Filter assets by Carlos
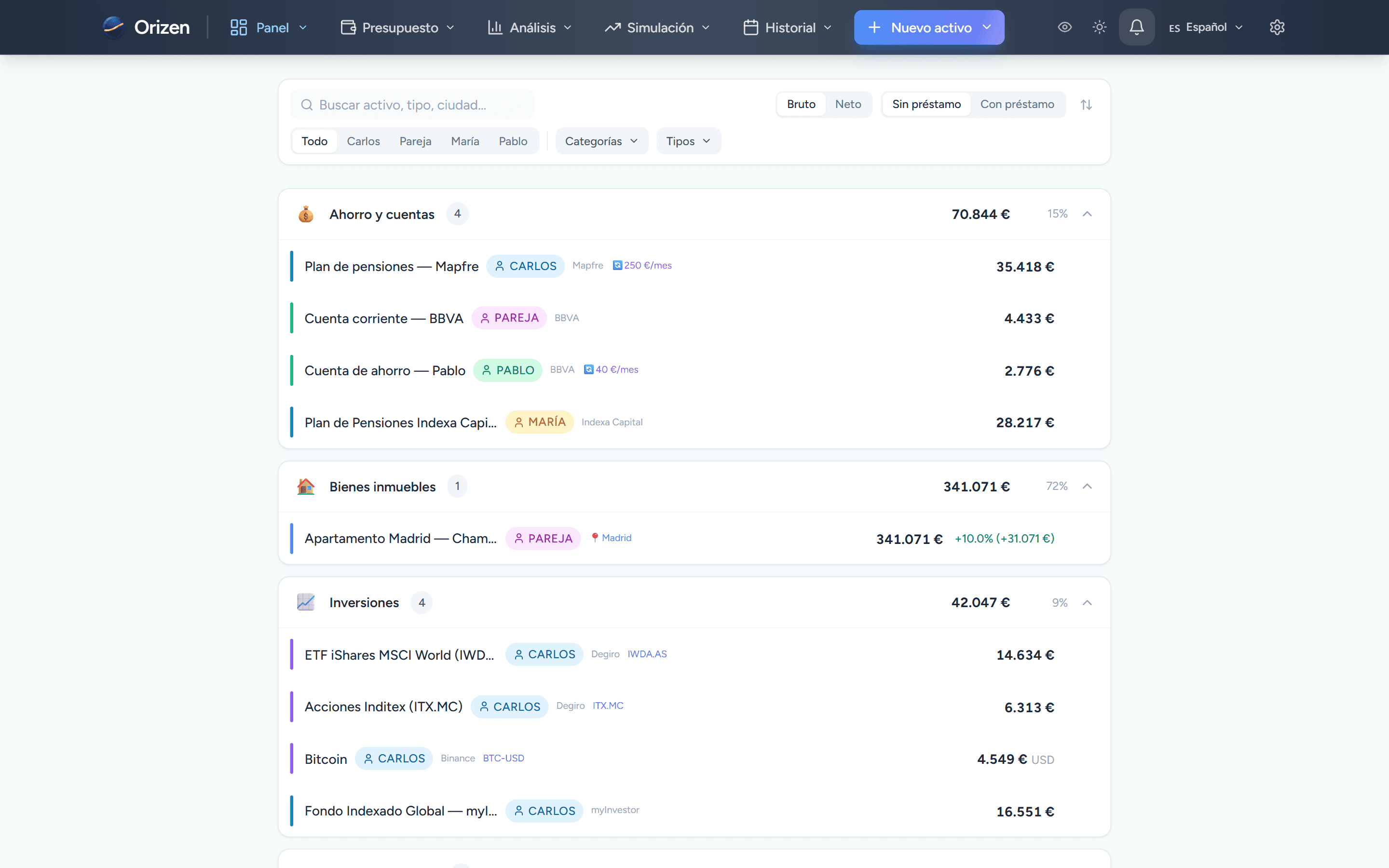Screen dimensions: 1389x868 point(363,141)
